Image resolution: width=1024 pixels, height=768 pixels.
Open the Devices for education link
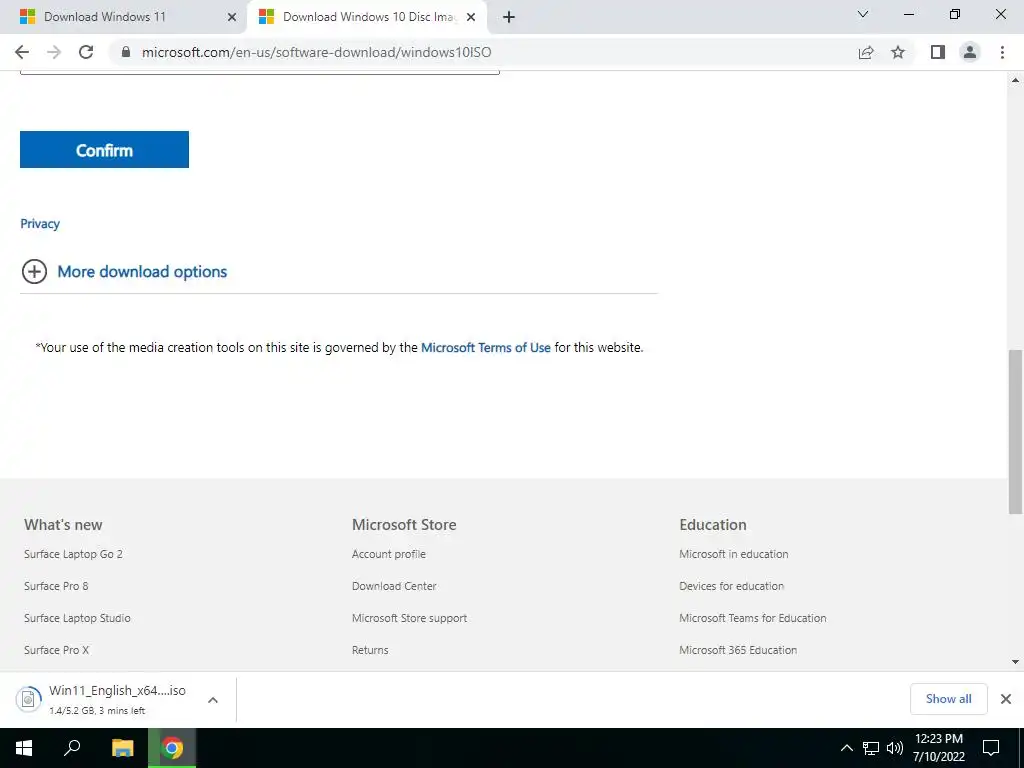click(731, 586)
